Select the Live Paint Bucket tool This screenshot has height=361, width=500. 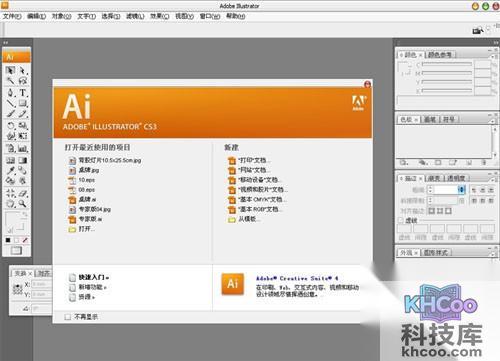coord(10,181)
